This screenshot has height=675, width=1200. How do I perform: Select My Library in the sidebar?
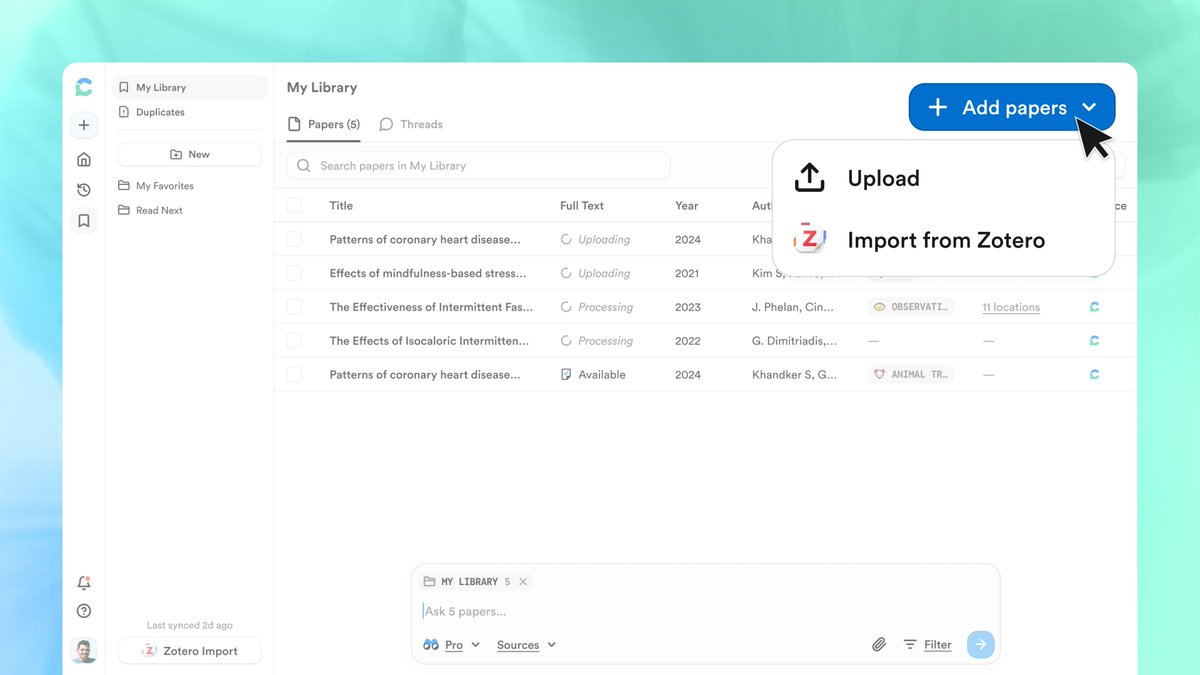189,88
